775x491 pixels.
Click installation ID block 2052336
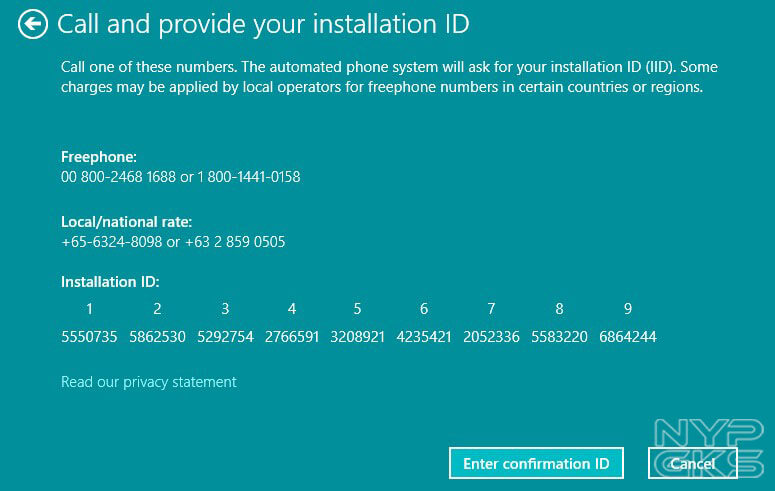pos(491,337)
